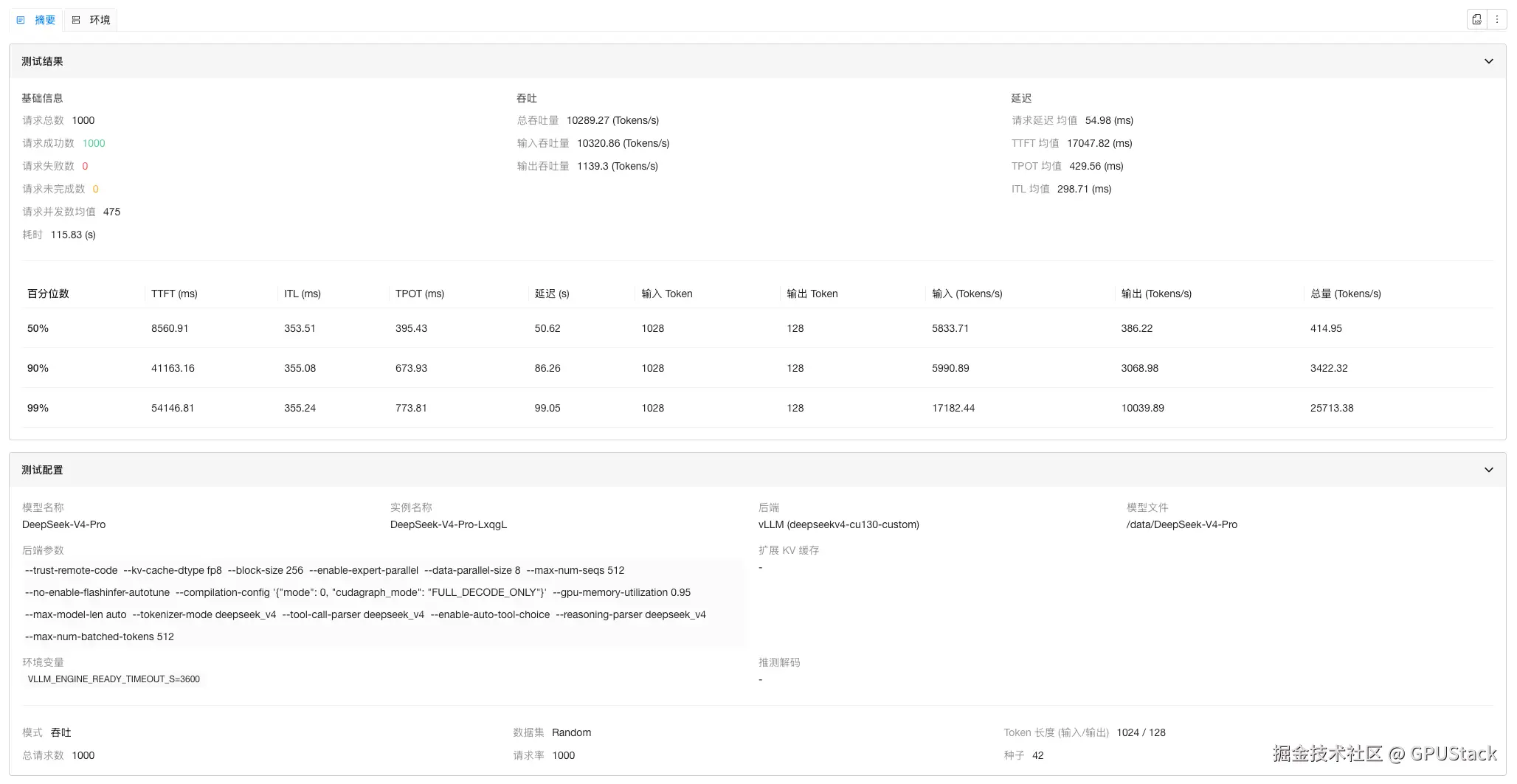Screen dimensions: 1517x784
Task: Select the 99% percentile row label
Action: (38, 408)
